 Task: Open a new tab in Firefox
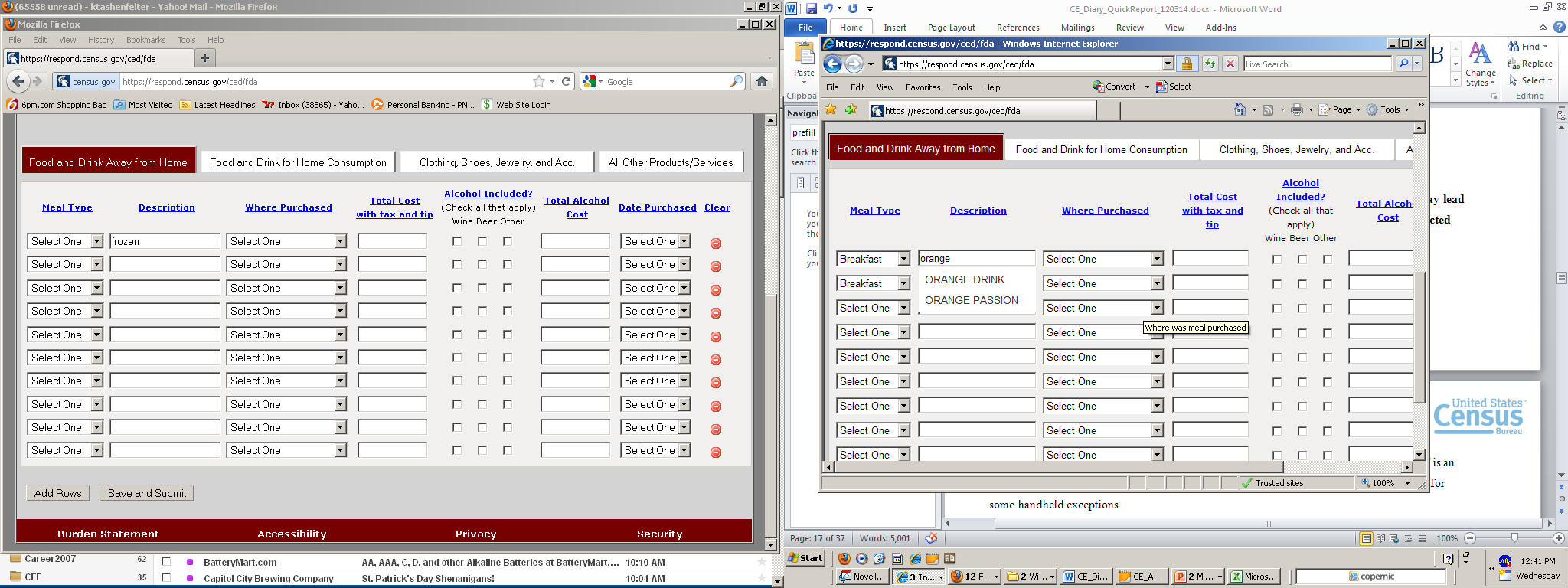coord(204,58)
